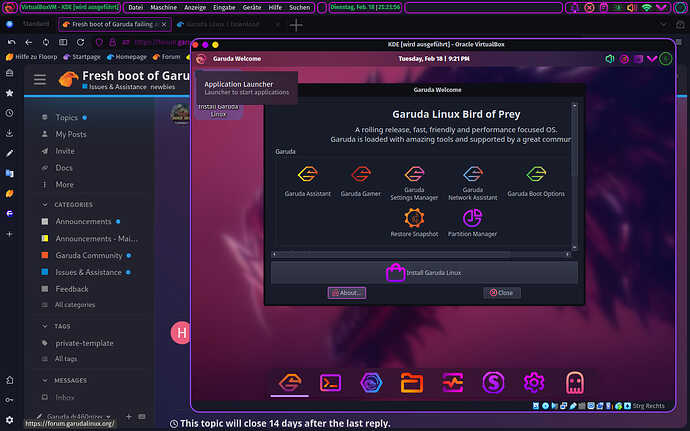Open the Feedback category
This screenshot has height=431, width=690.
[x=71, y=289]
